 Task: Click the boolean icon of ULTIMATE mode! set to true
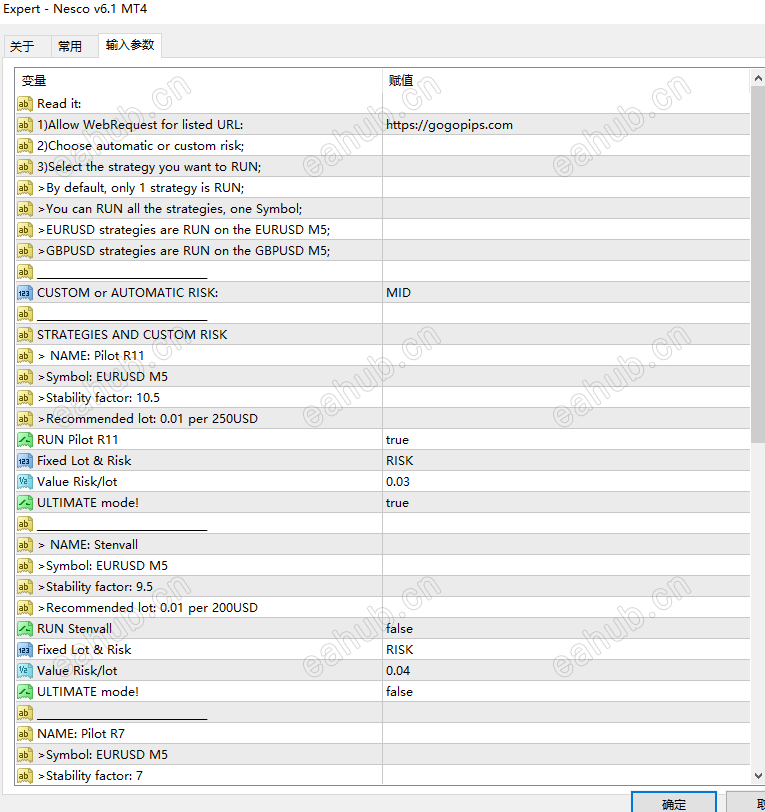[24, 503]
